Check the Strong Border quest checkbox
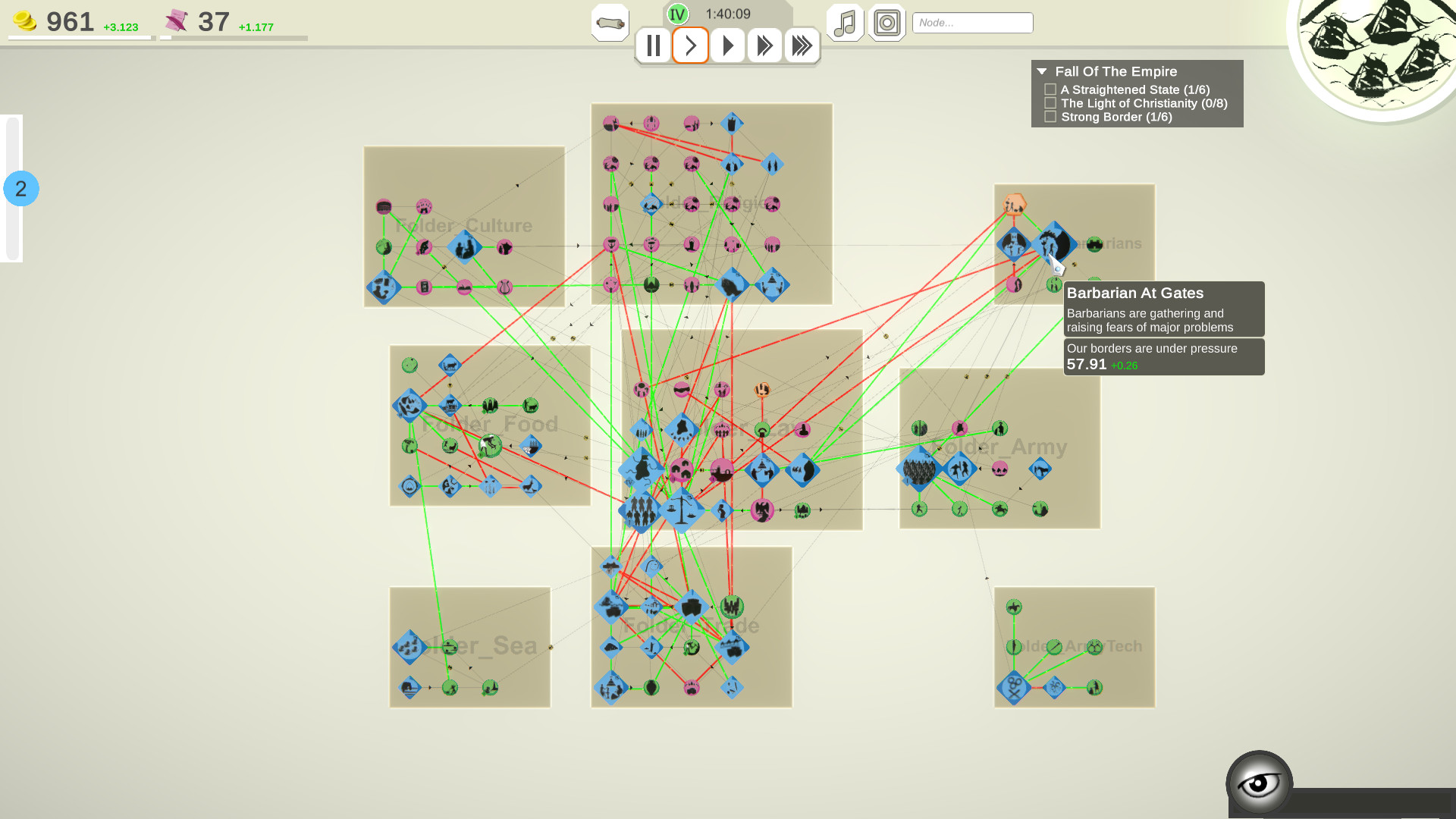The width and height of the screenshot is (1456, 819). coord(1050,116)
